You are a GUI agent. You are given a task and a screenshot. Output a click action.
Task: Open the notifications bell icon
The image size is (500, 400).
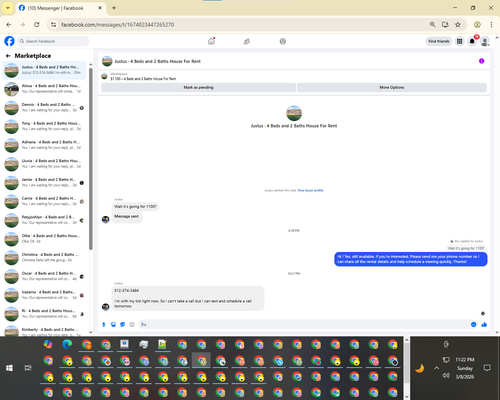click(472, 41)
